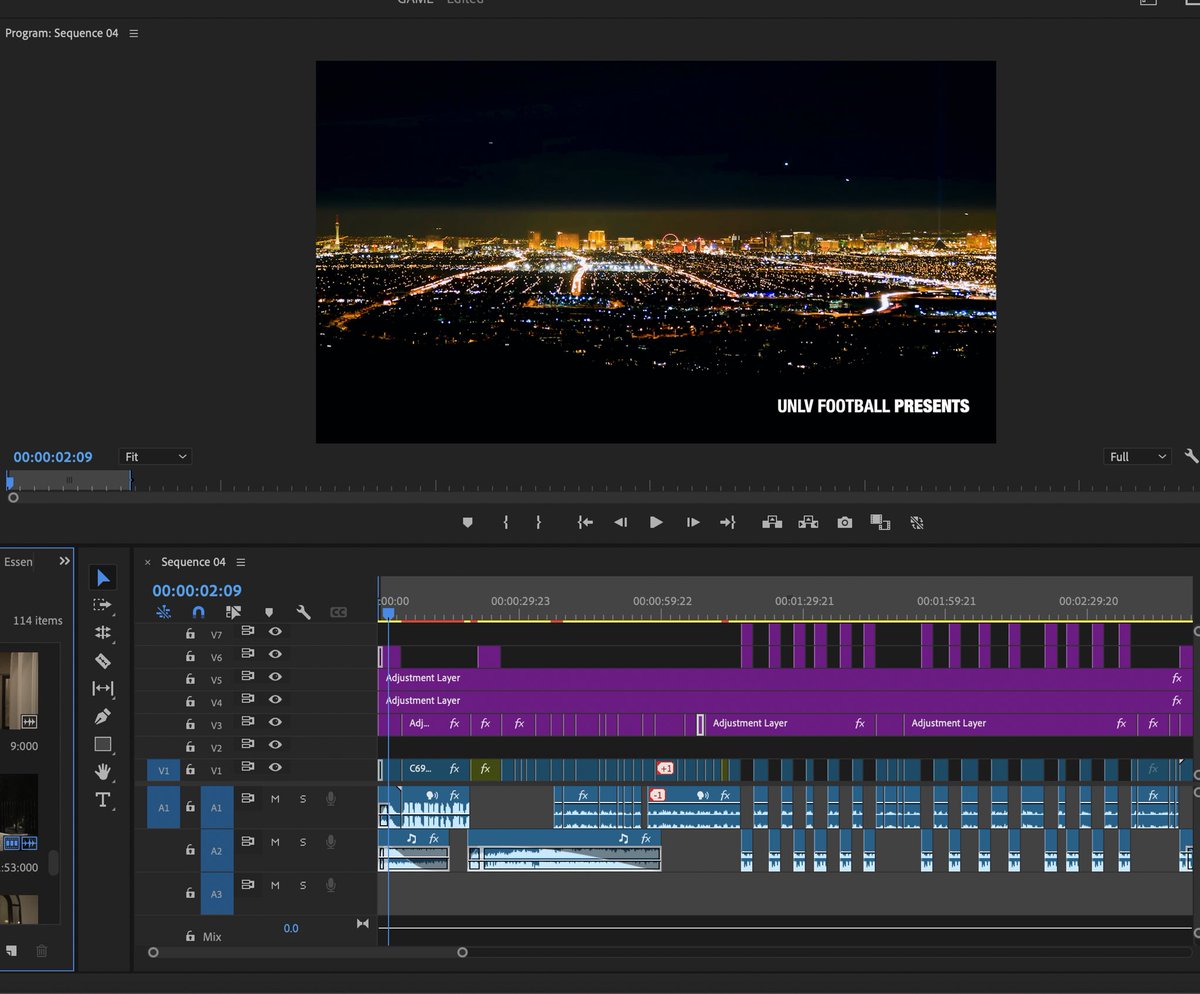
Task: Select the Razor tool
Action: [x=103, y=661]
